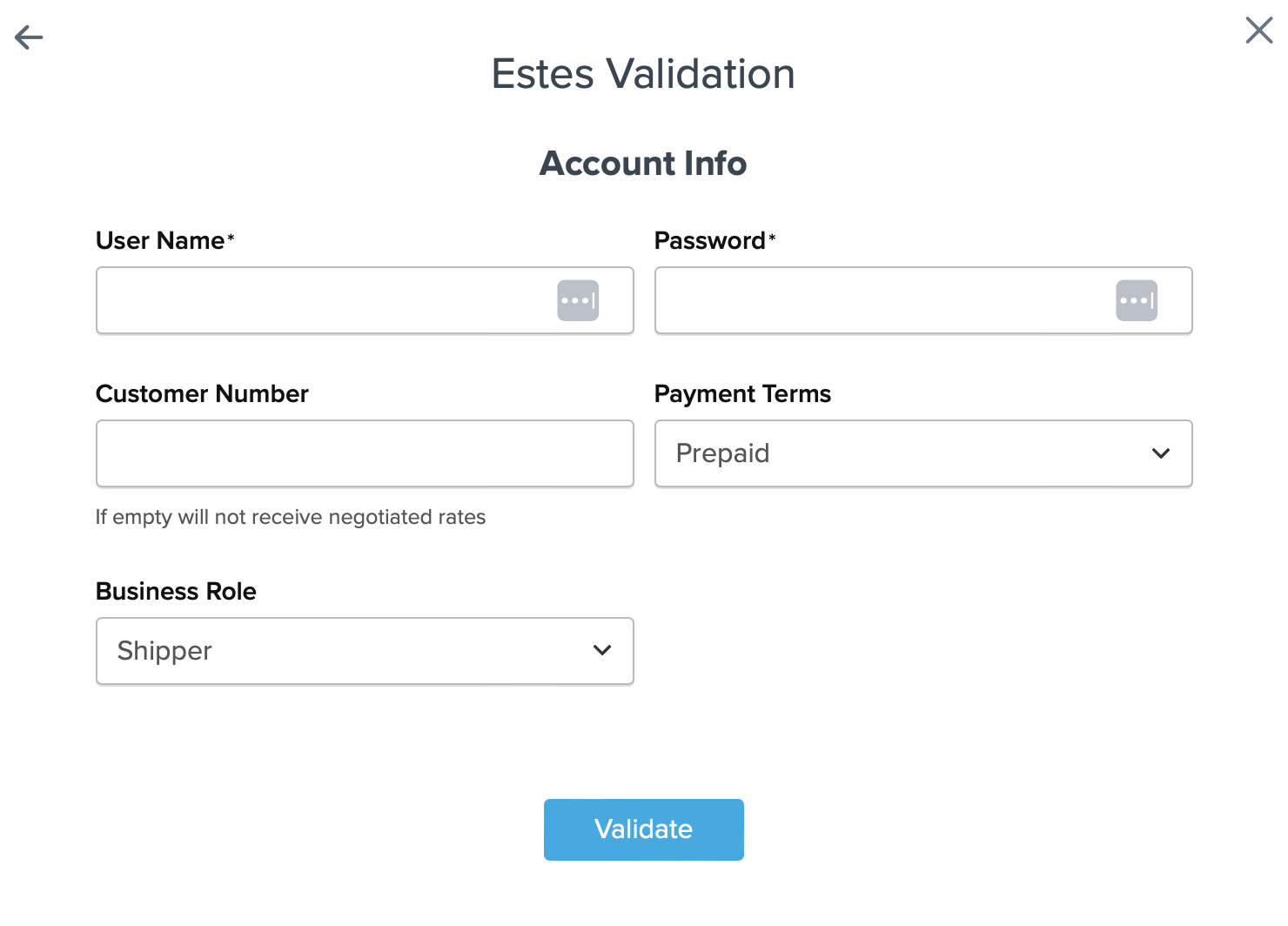Click the Business Role label
Viewport: 1288px width, 926px height.
pyautogui.click(x=176, y=592)
